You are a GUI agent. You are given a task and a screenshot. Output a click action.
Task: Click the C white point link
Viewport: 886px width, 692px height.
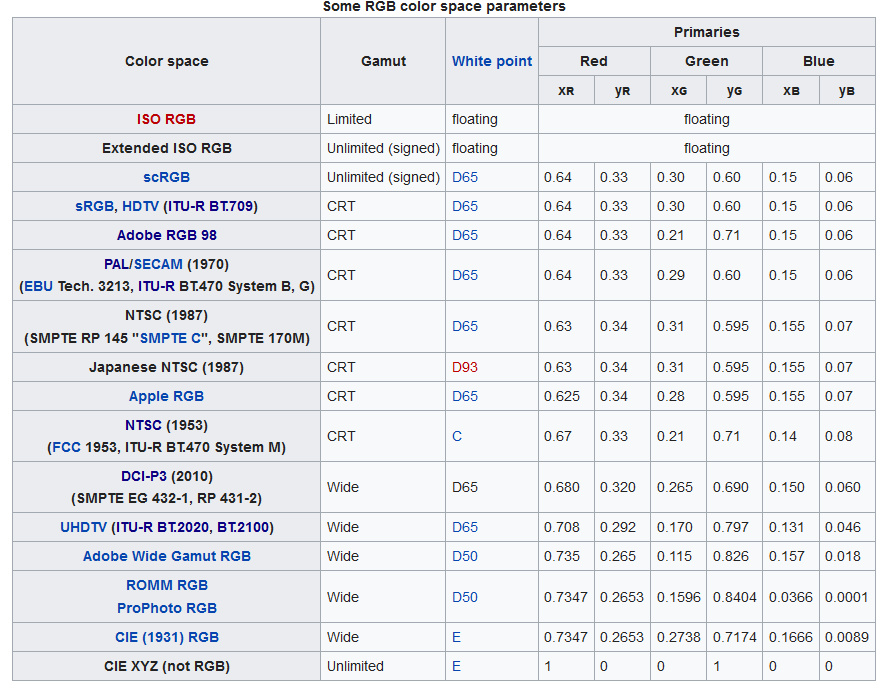457,436
